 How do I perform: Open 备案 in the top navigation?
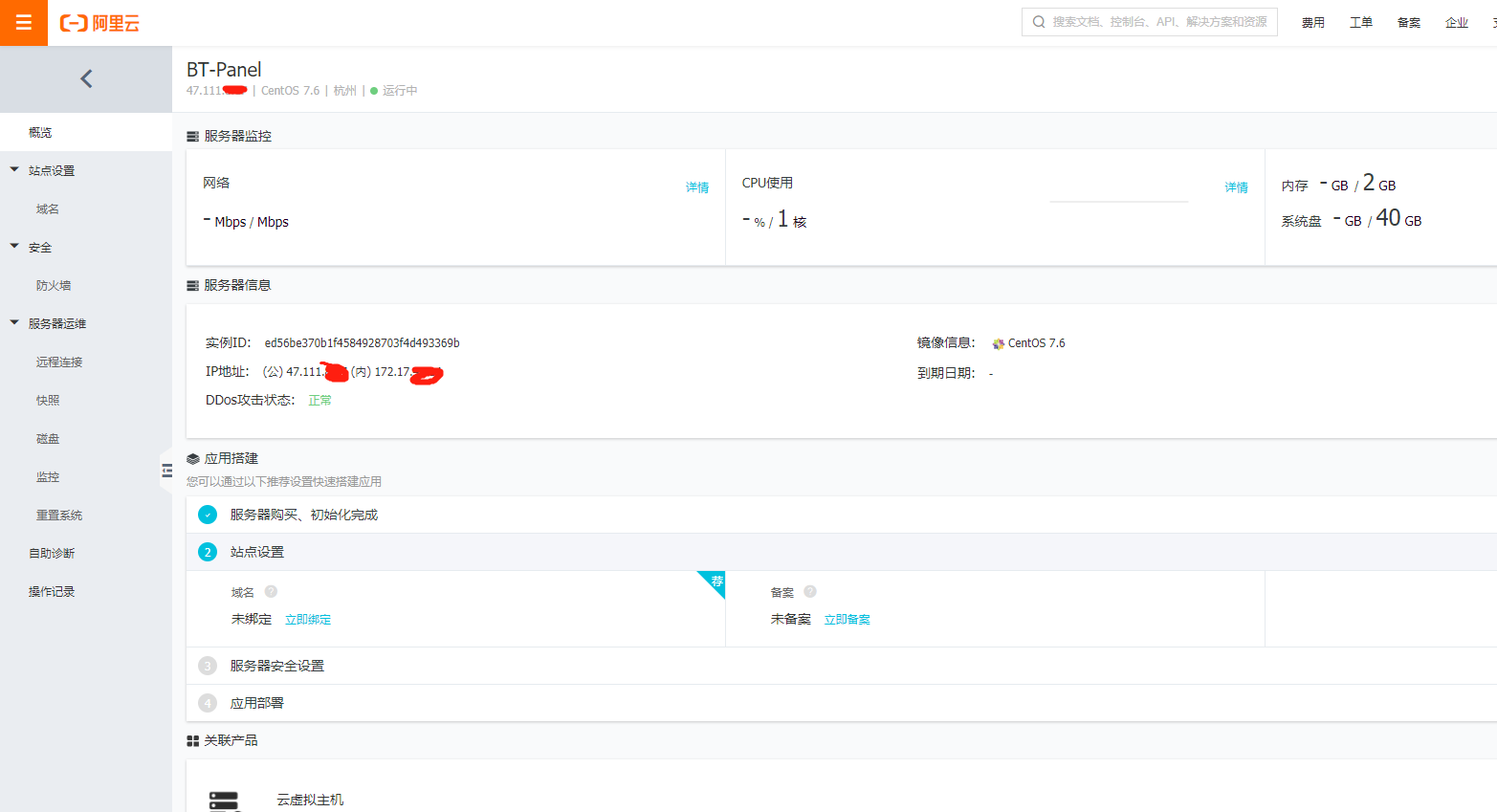(x=1409, y=23)
